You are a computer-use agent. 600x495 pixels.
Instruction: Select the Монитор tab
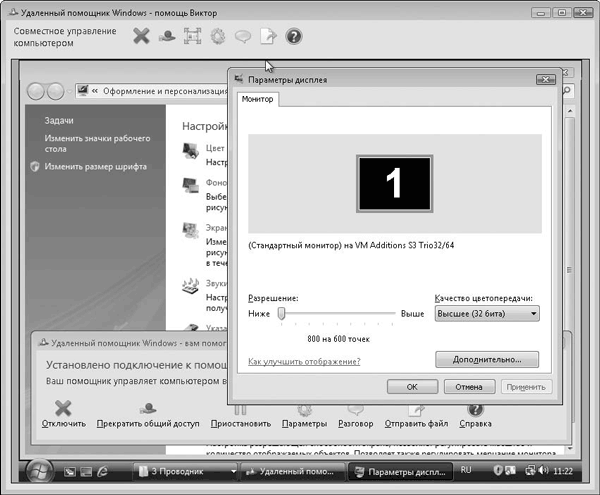pos(258,100)
